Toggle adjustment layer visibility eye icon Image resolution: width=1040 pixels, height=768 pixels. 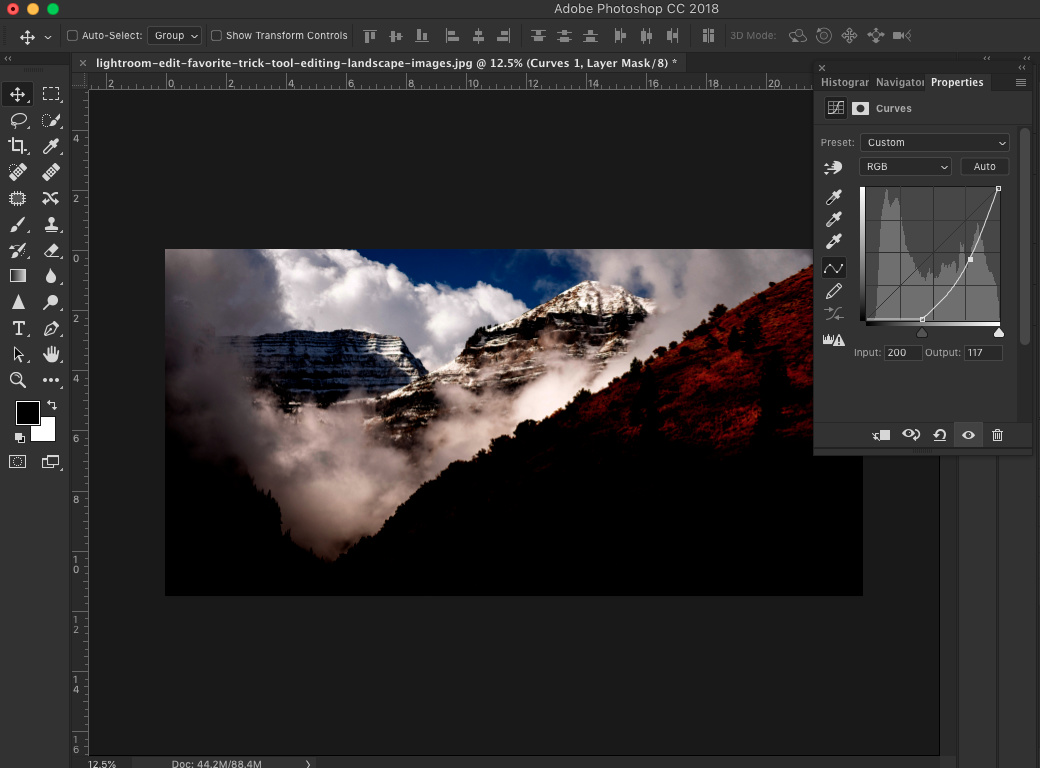pyautogui.click(x=968, y=435)
